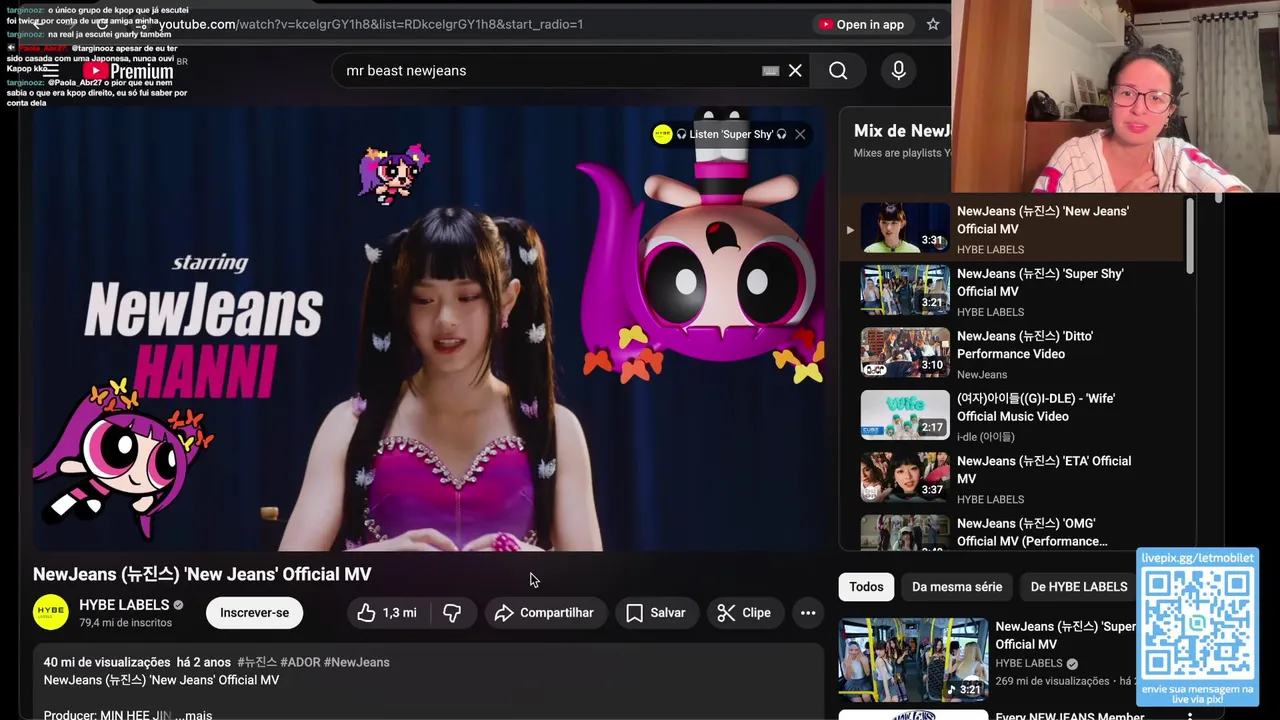1280x720 pixels.
Task: Play 'Super Shy' playlist thumbnail 3:21
Action: (905, 290)
